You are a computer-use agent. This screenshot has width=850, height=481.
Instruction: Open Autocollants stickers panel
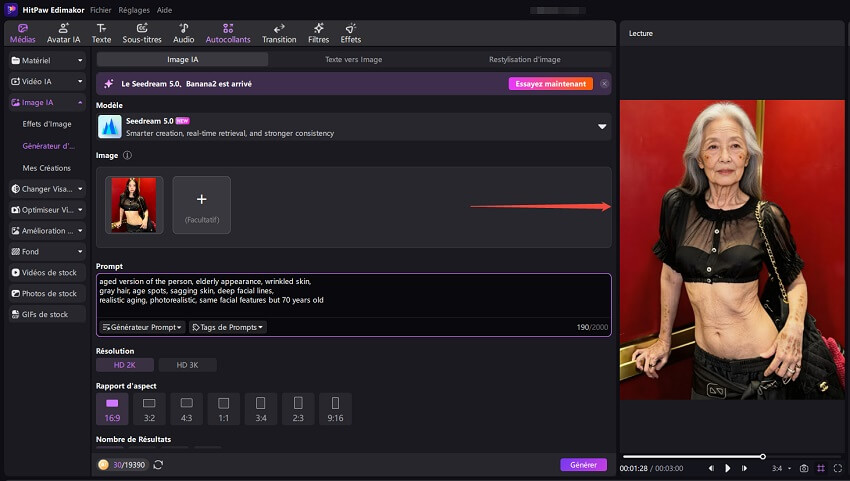pos(228,34)
